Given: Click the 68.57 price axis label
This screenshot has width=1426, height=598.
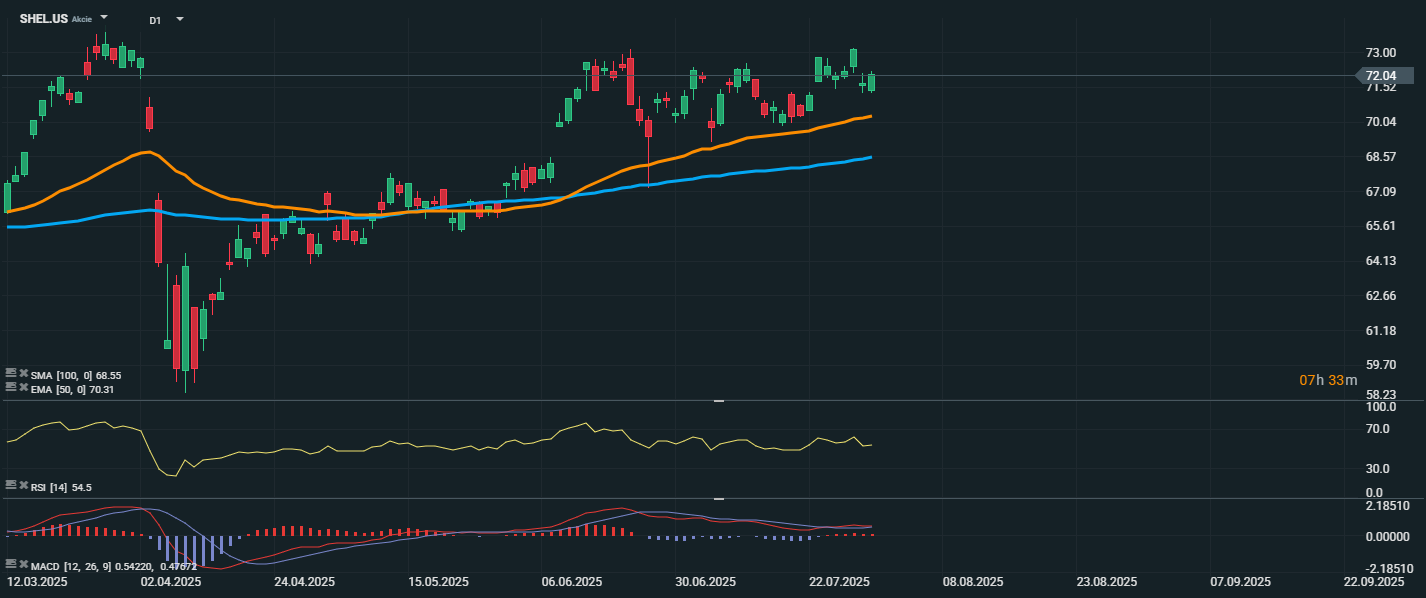Looking at the screenshot, I should [x=1381, y=157].
